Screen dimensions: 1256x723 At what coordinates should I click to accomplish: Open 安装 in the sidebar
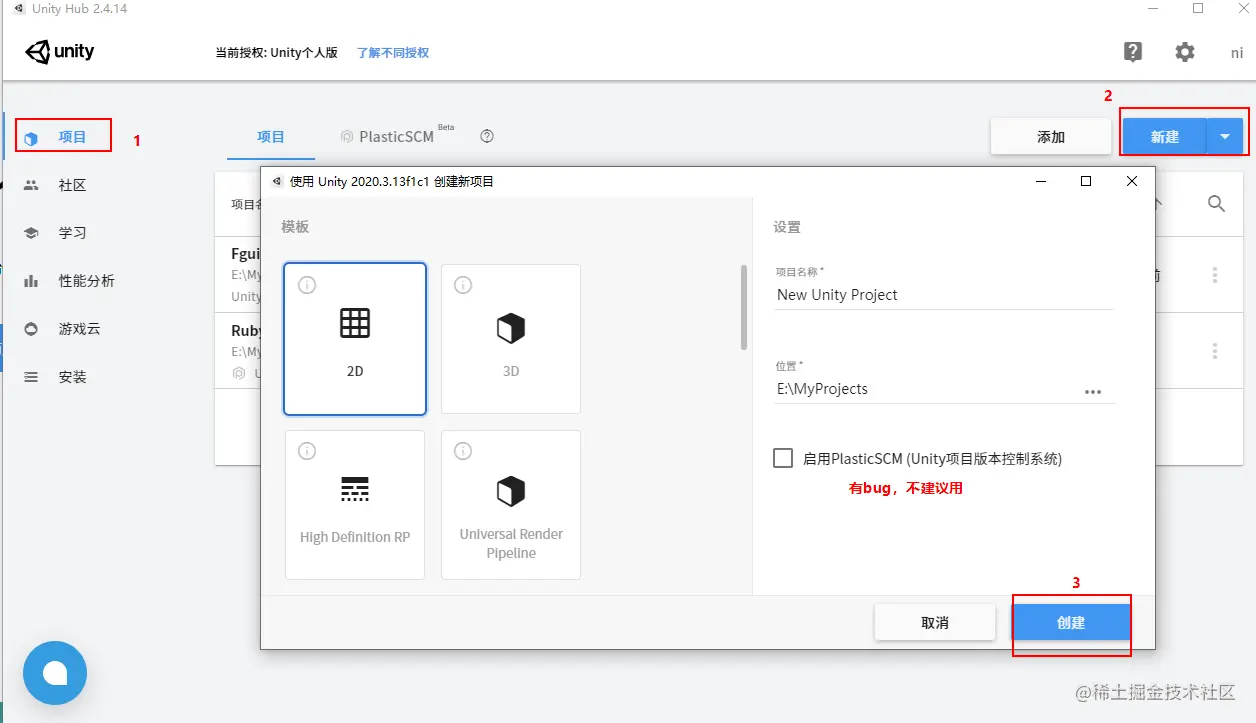click(72, 377)
